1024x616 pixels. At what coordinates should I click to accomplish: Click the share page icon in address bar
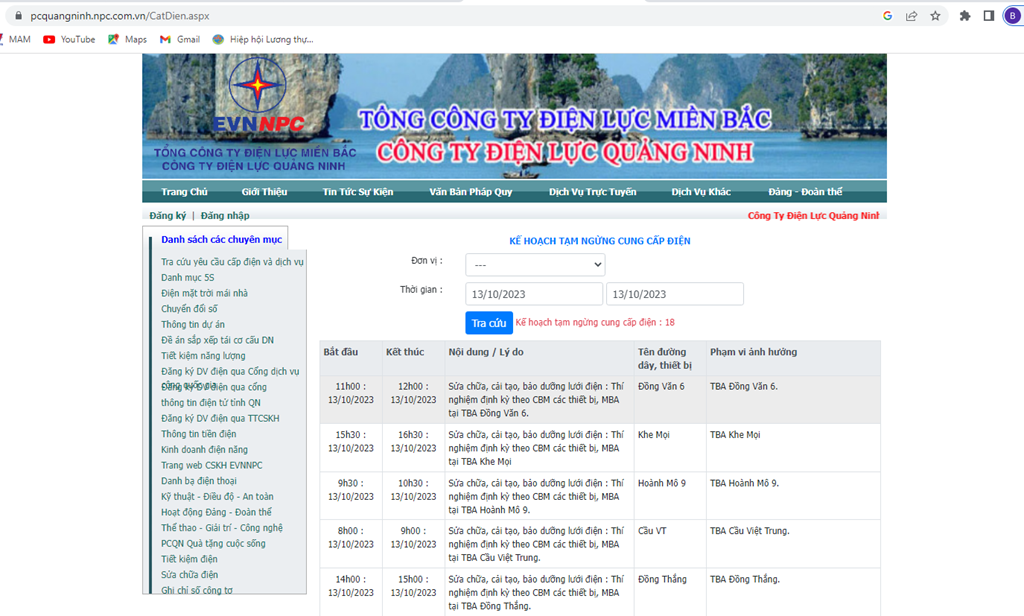(x=911, y=16)
